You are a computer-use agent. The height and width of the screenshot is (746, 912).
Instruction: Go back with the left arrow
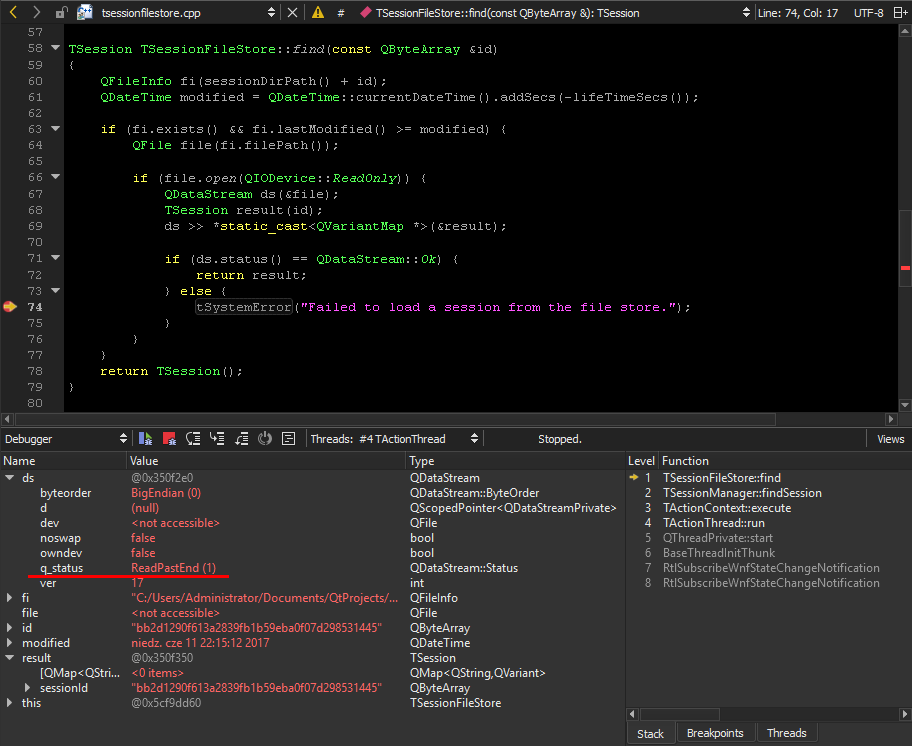pyautogui.click(x=14, y=13)
